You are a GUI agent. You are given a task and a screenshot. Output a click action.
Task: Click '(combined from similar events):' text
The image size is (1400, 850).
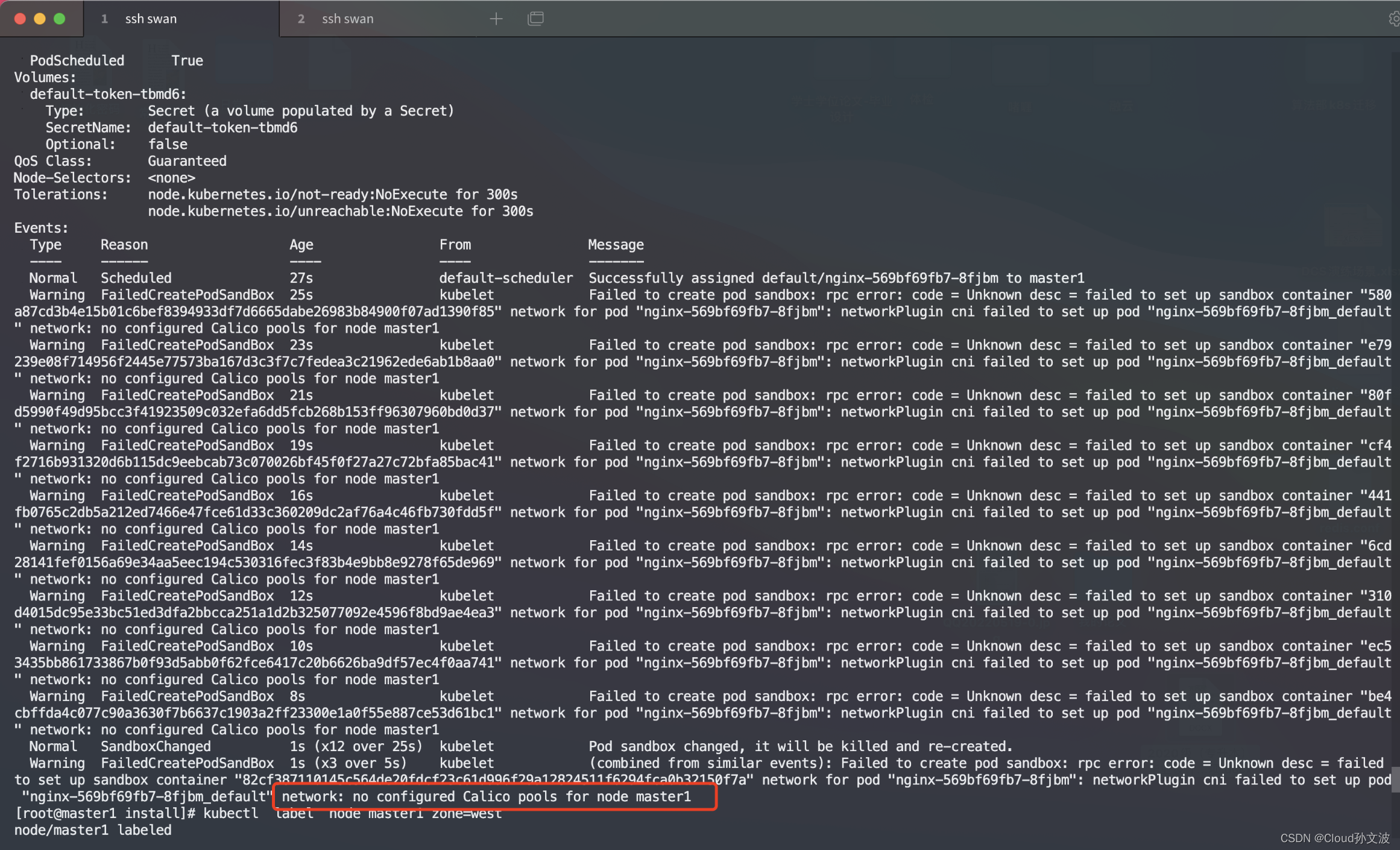tap(711, 764)
